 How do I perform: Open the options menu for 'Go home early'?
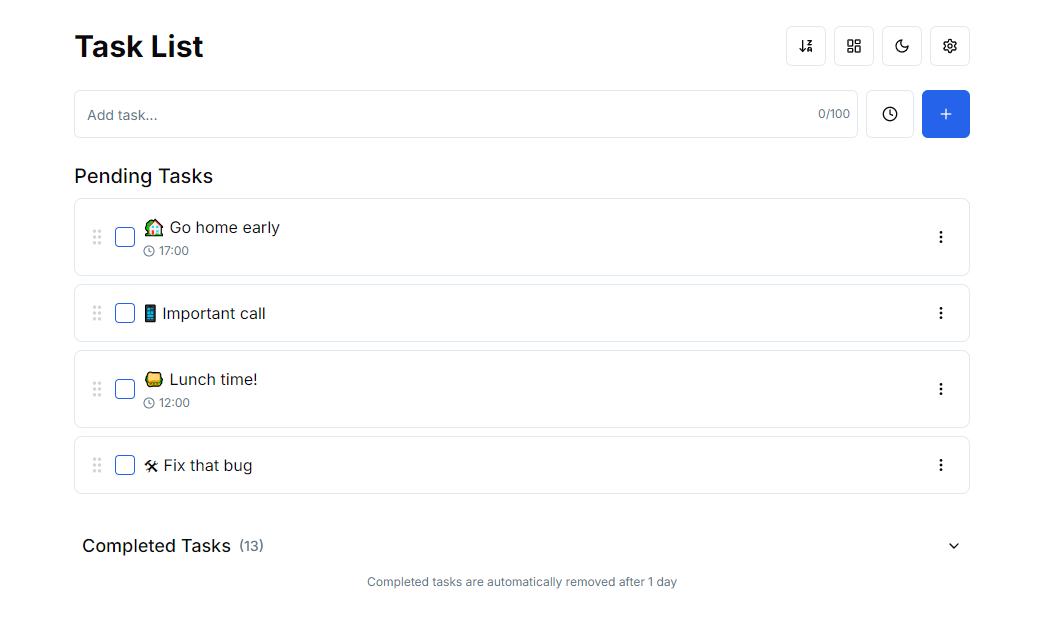tap(941, 237)
